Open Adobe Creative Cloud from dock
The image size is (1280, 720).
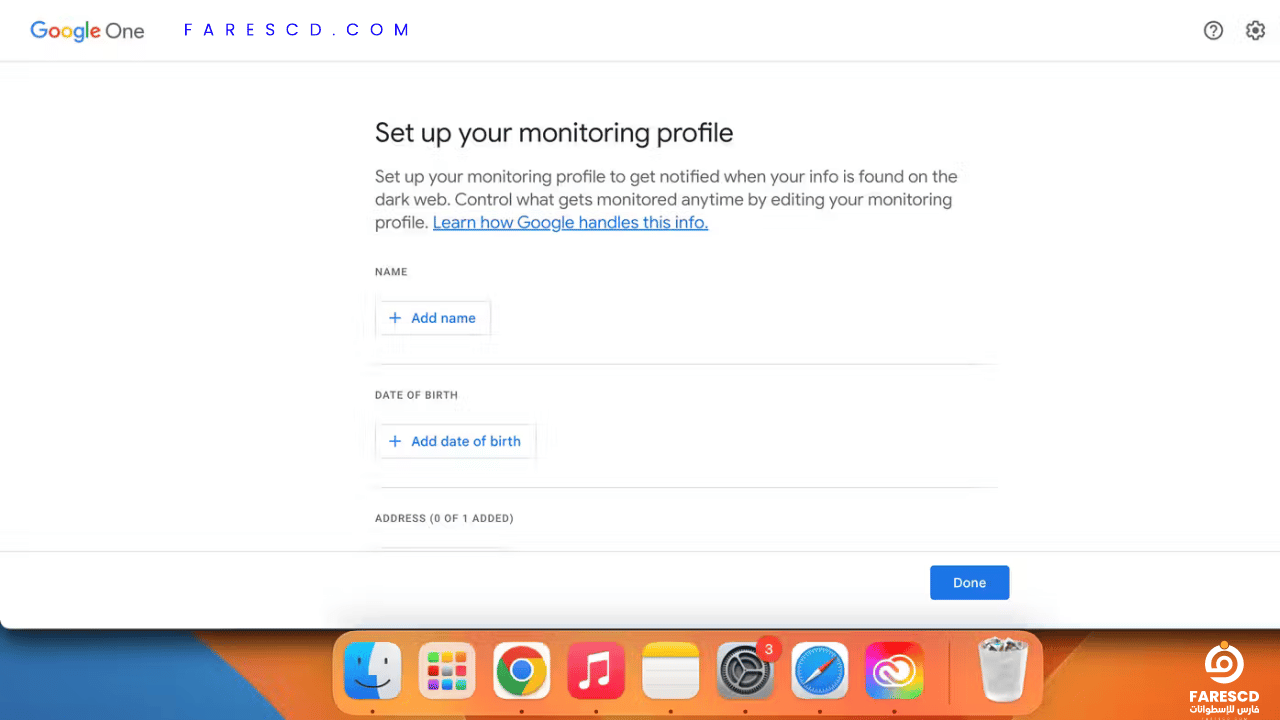(x=894, y=670)
